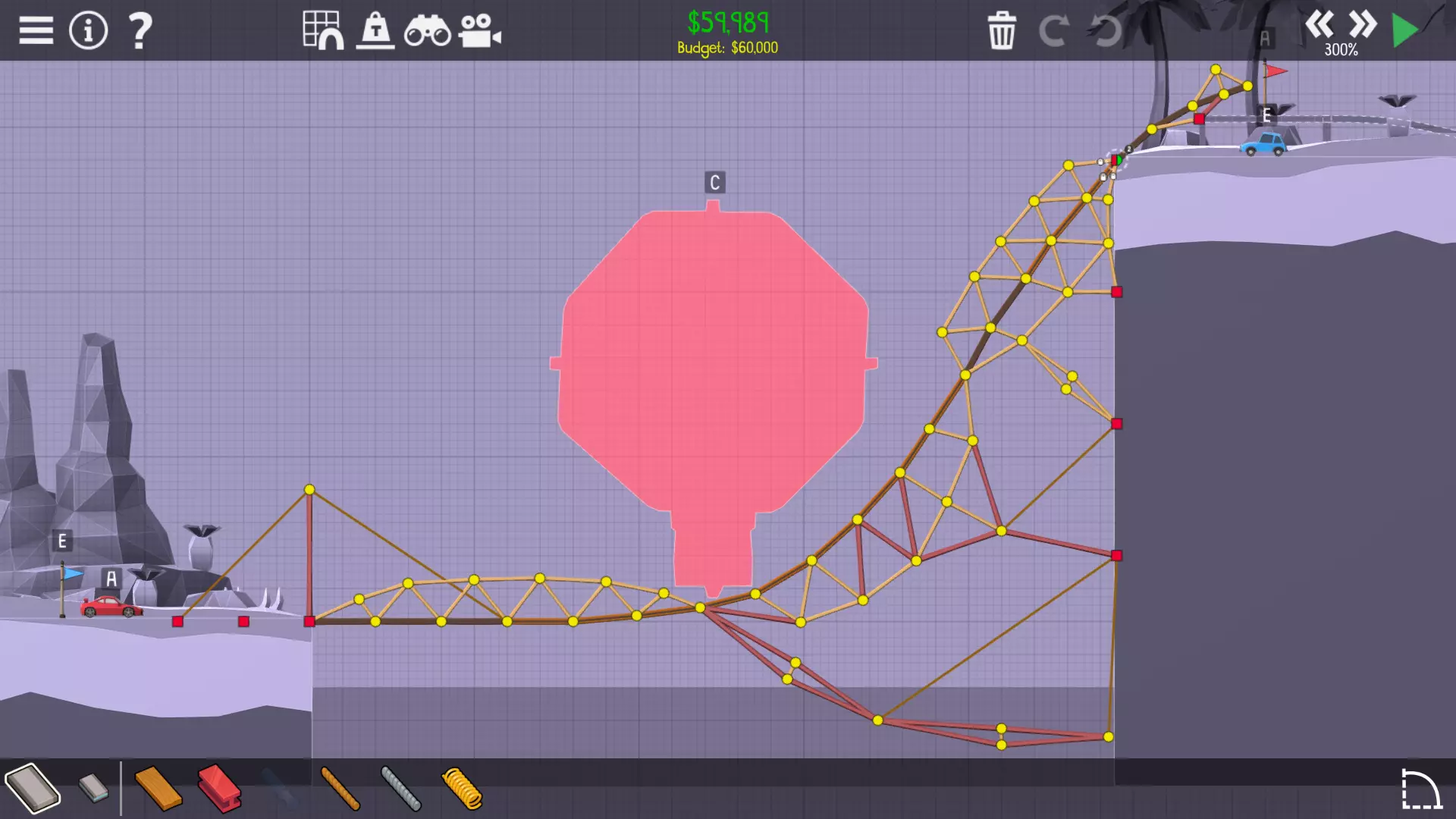Select the road material
1456x819 pixels.
click(33, 789)
